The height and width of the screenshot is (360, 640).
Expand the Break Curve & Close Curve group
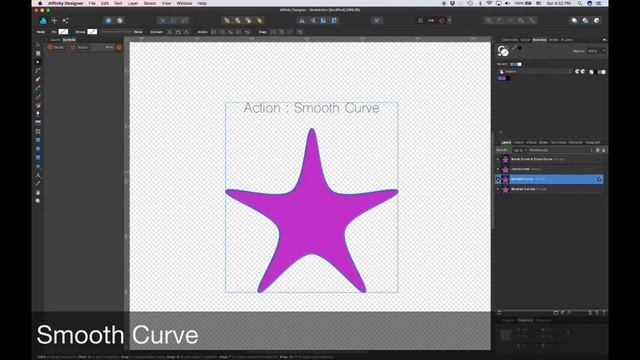pos(498,159)
